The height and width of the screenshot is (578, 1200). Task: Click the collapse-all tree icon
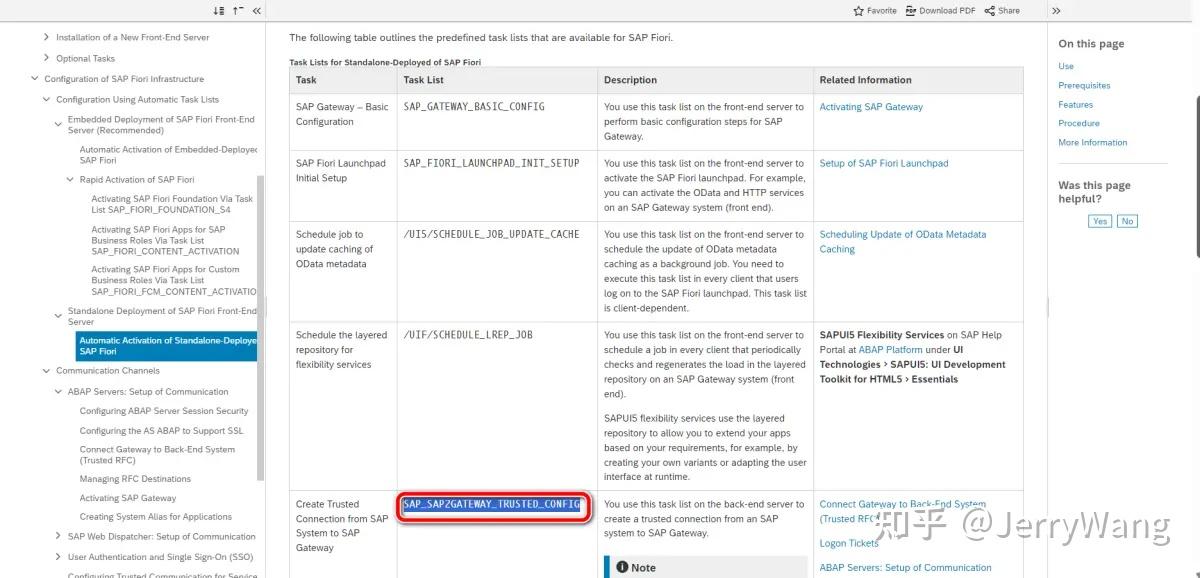tap(238, 10)
